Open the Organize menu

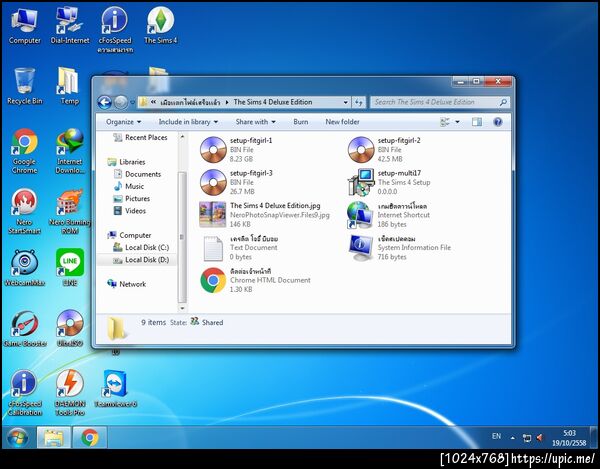pos(124,122)
